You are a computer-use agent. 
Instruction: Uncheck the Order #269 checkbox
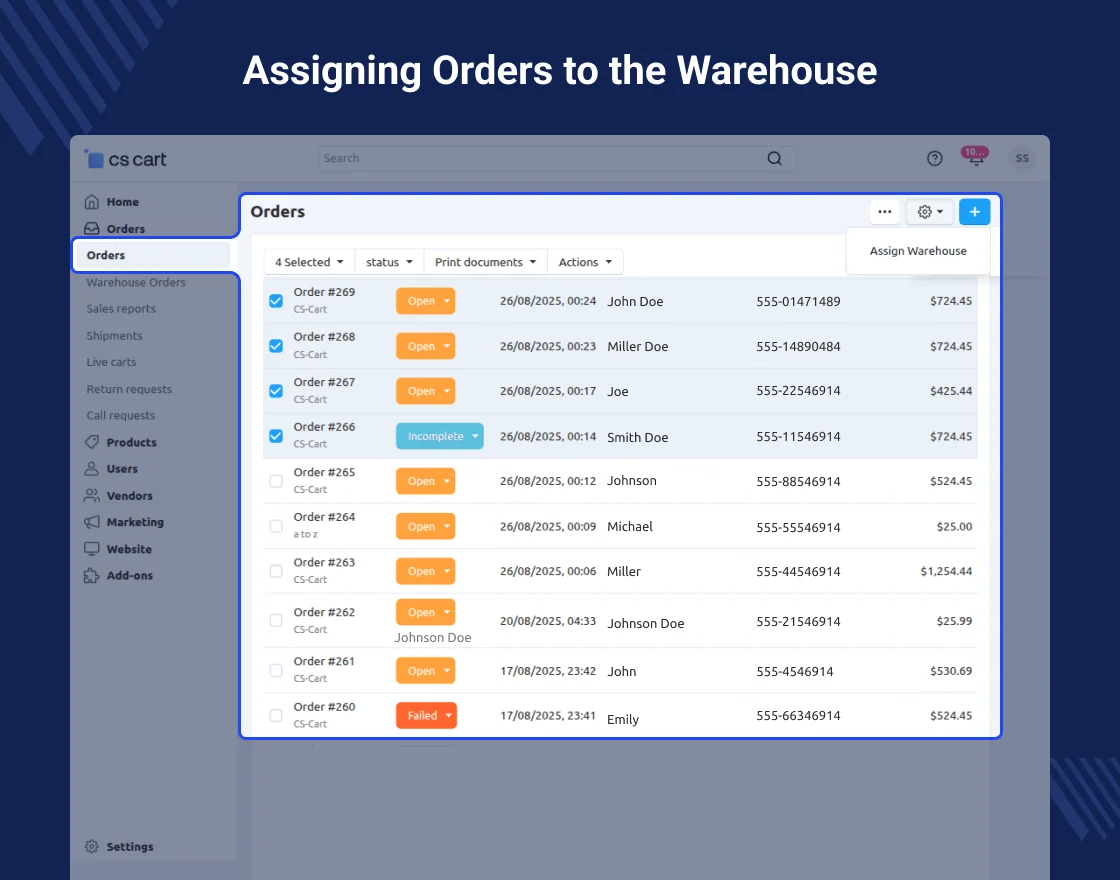tap(276, 301)
